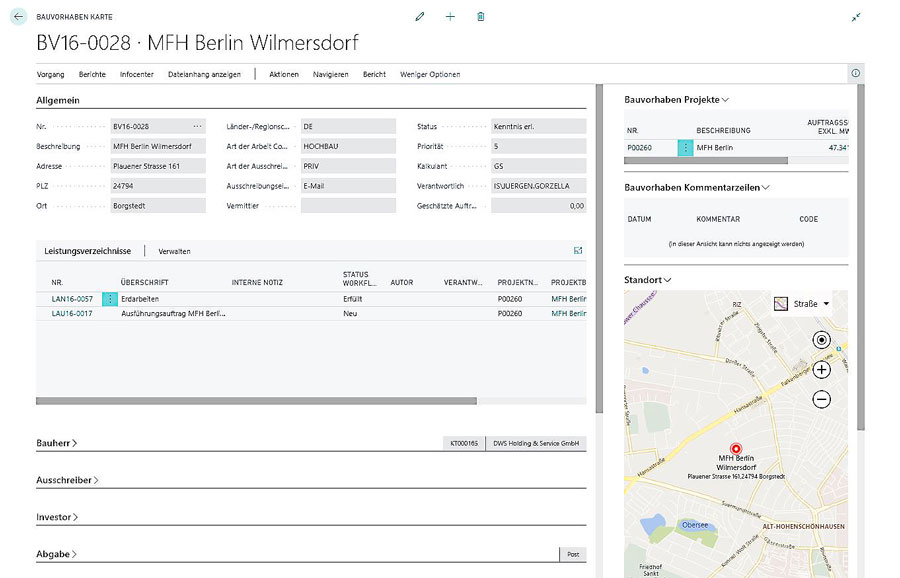
Task: Expand the Ausschreiber section
Action: [x=67, y=480]
